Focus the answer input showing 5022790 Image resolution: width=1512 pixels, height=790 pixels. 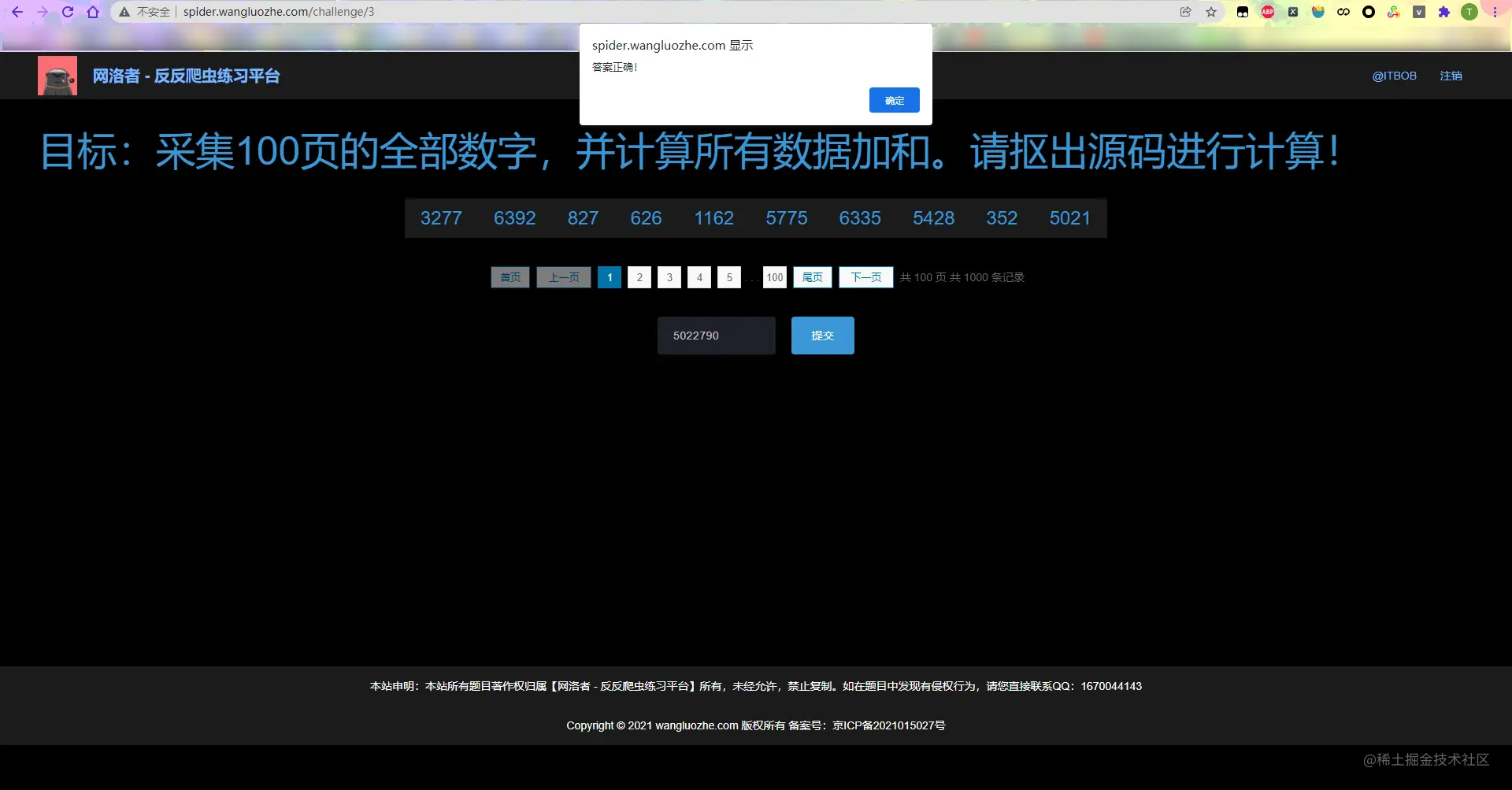point(717,336)
